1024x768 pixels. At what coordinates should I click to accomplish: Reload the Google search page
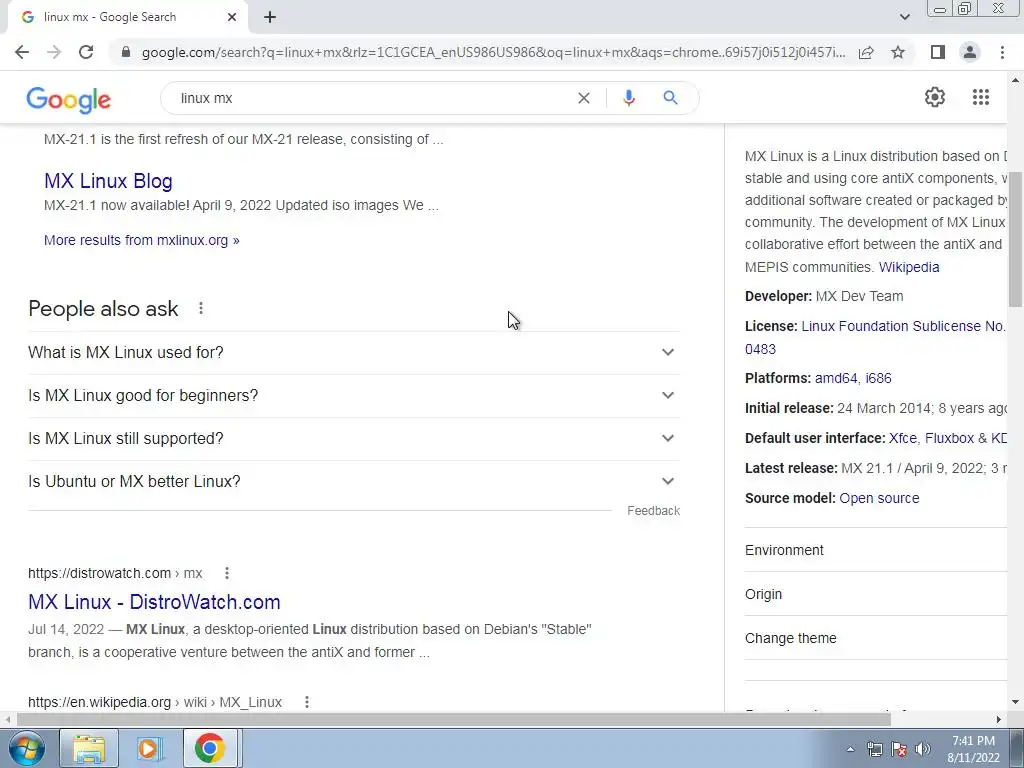[86, 52]
